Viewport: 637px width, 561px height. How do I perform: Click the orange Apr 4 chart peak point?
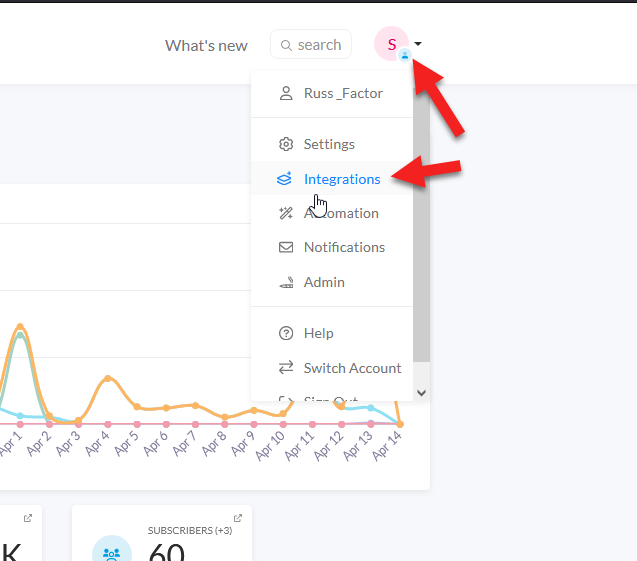click(108, 378)
